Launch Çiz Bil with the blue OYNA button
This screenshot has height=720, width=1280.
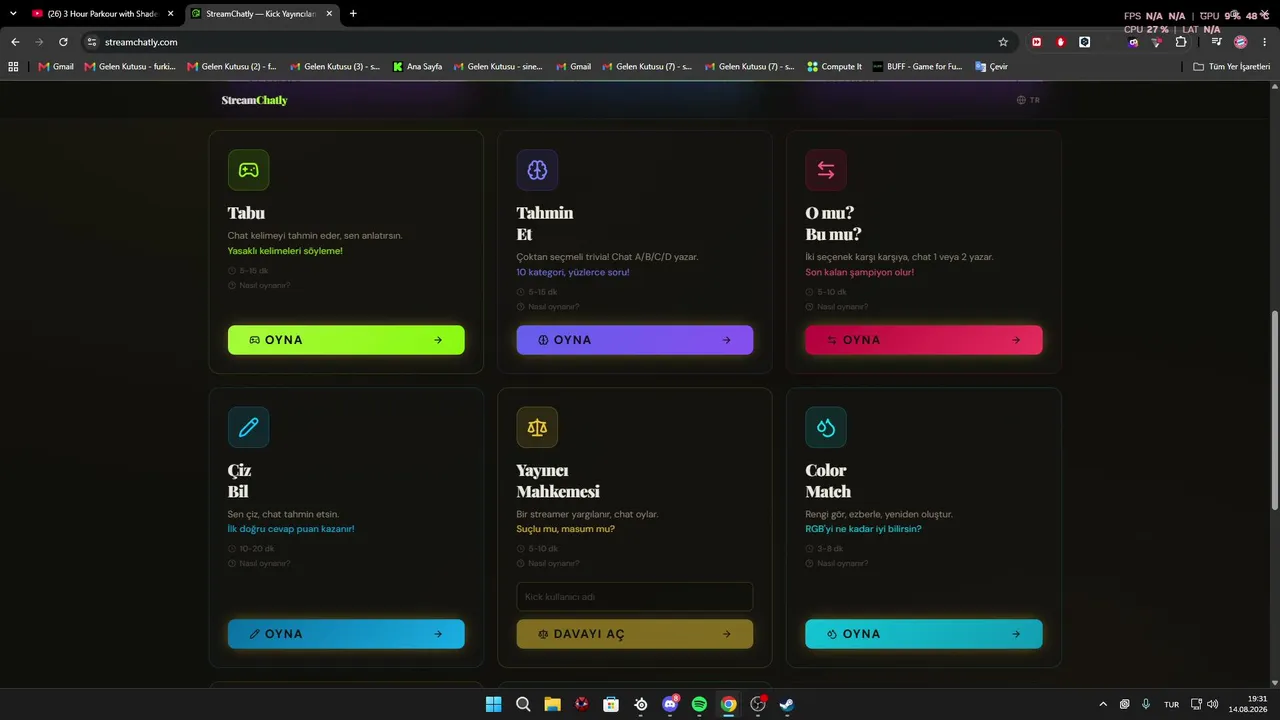click(346, 634)
